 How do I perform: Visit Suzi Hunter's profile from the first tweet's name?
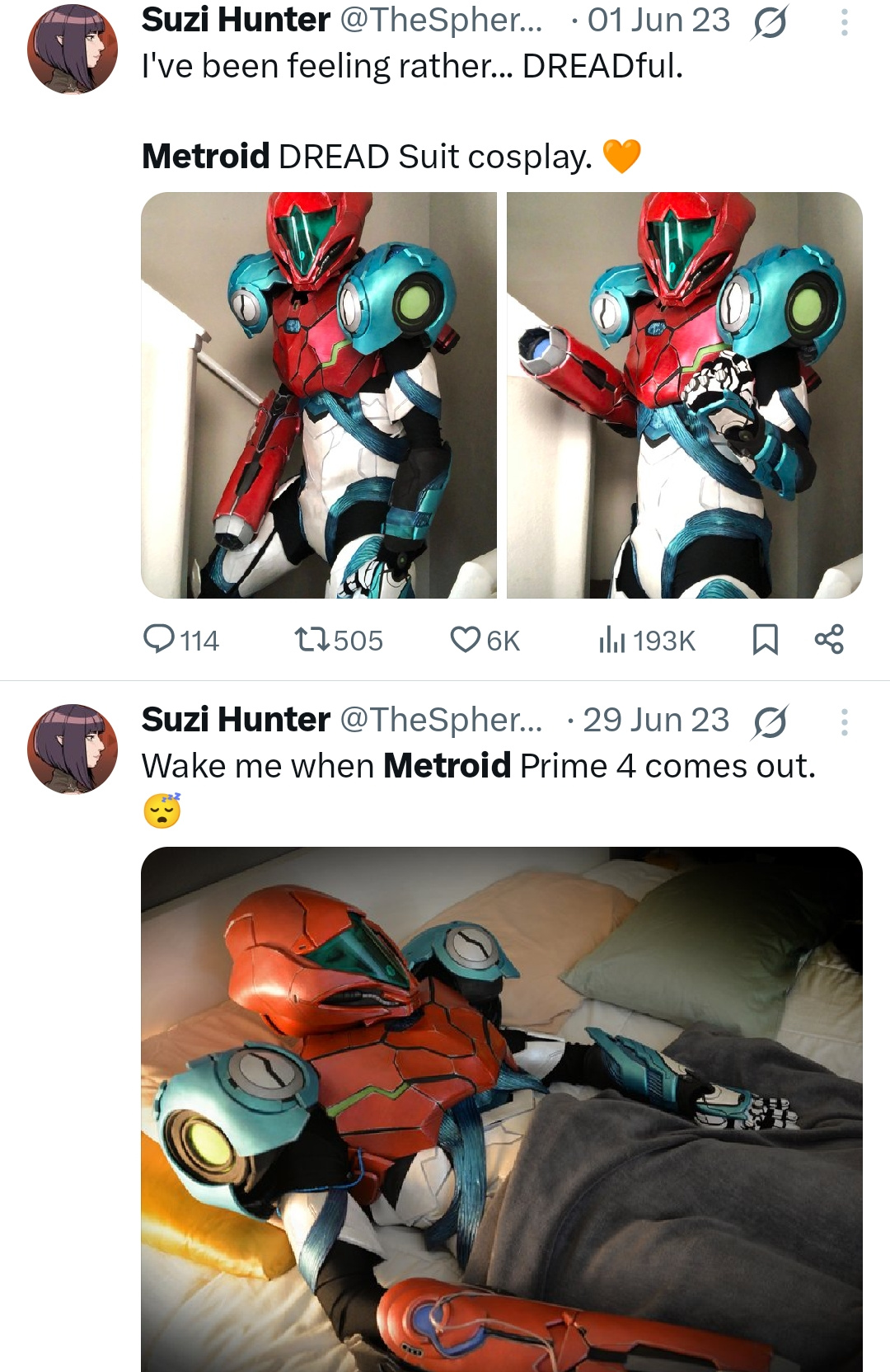236,20
